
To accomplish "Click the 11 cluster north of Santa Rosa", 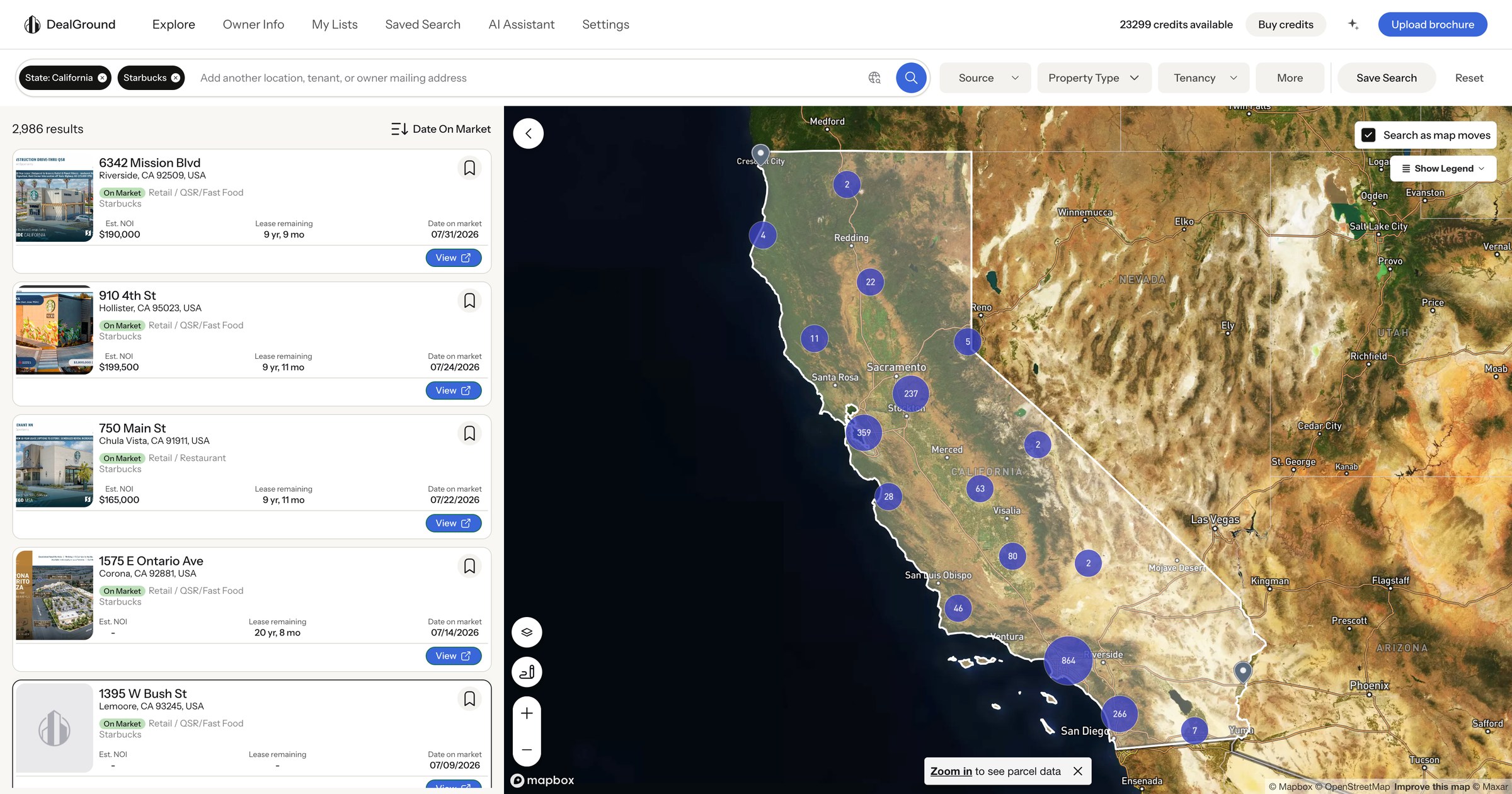I will tap(814, 339).
